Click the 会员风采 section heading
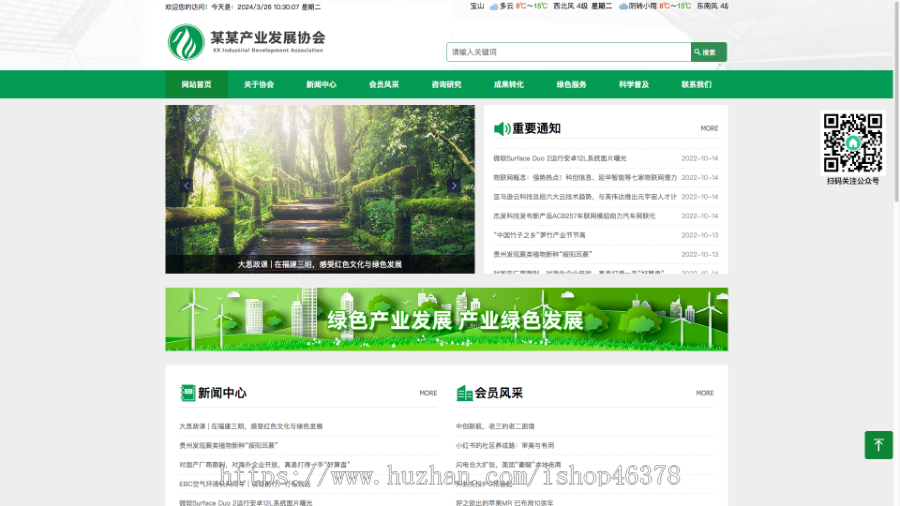 (x=499, y=393)
